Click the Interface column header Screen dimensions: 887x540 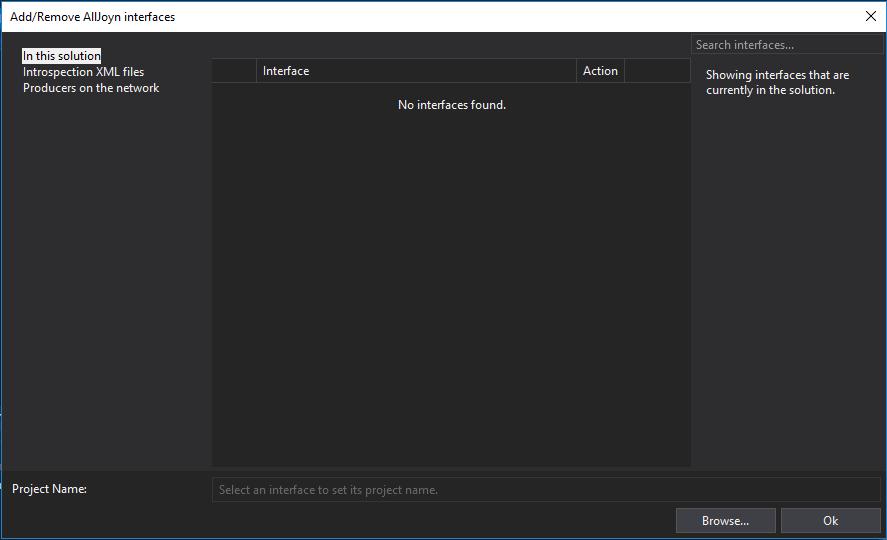tap(416, 71)
